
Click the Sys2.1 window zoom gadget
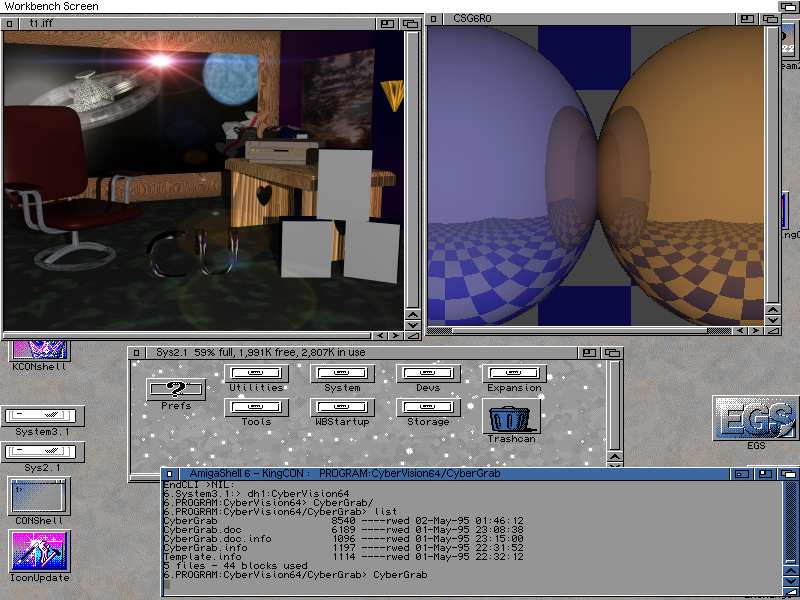(x=589, y=353)
